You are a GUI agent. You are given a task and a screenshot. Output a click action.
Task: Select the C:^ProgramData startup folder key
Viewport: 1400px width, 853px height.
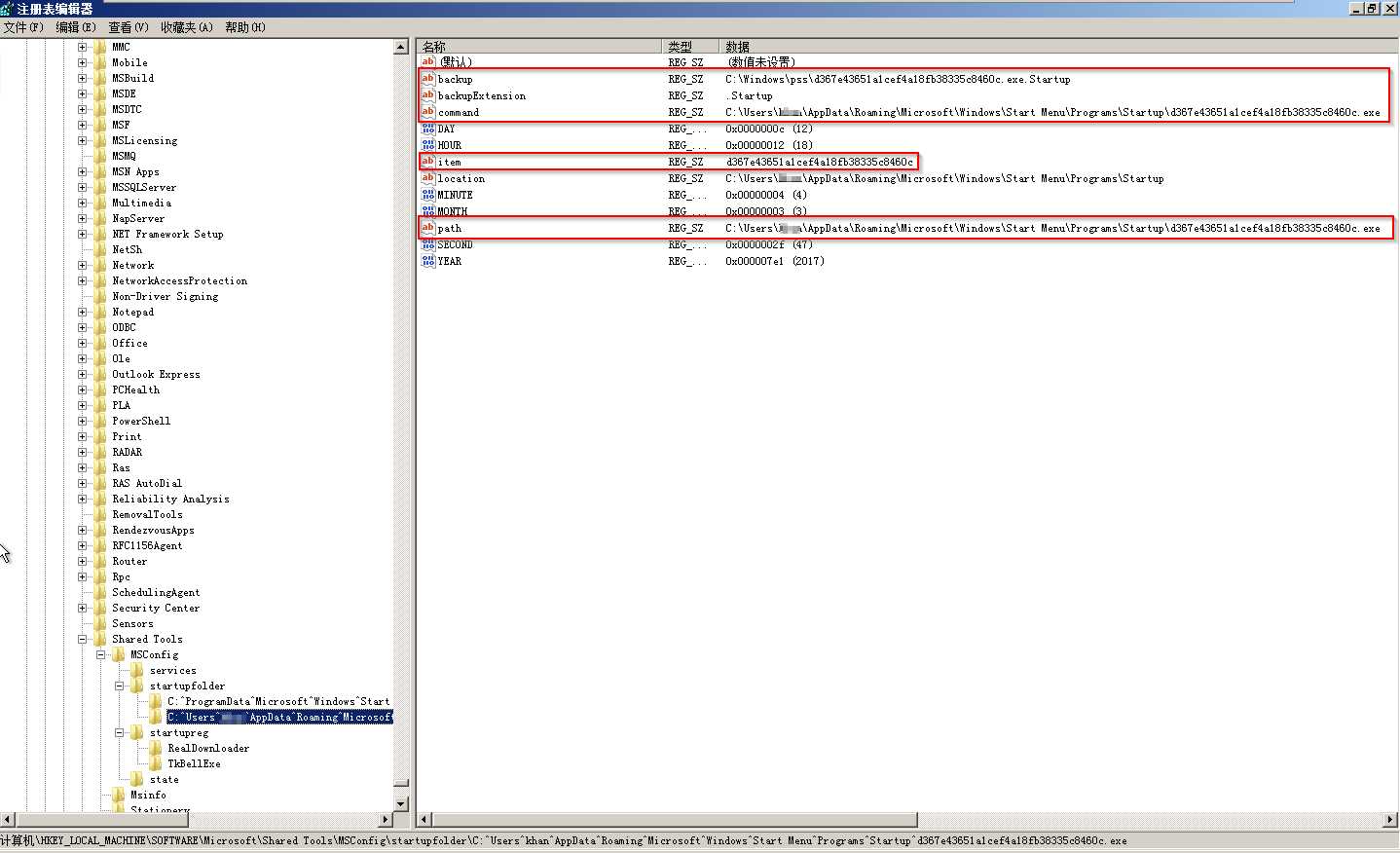pyautogui.click(x=278, y=701)
